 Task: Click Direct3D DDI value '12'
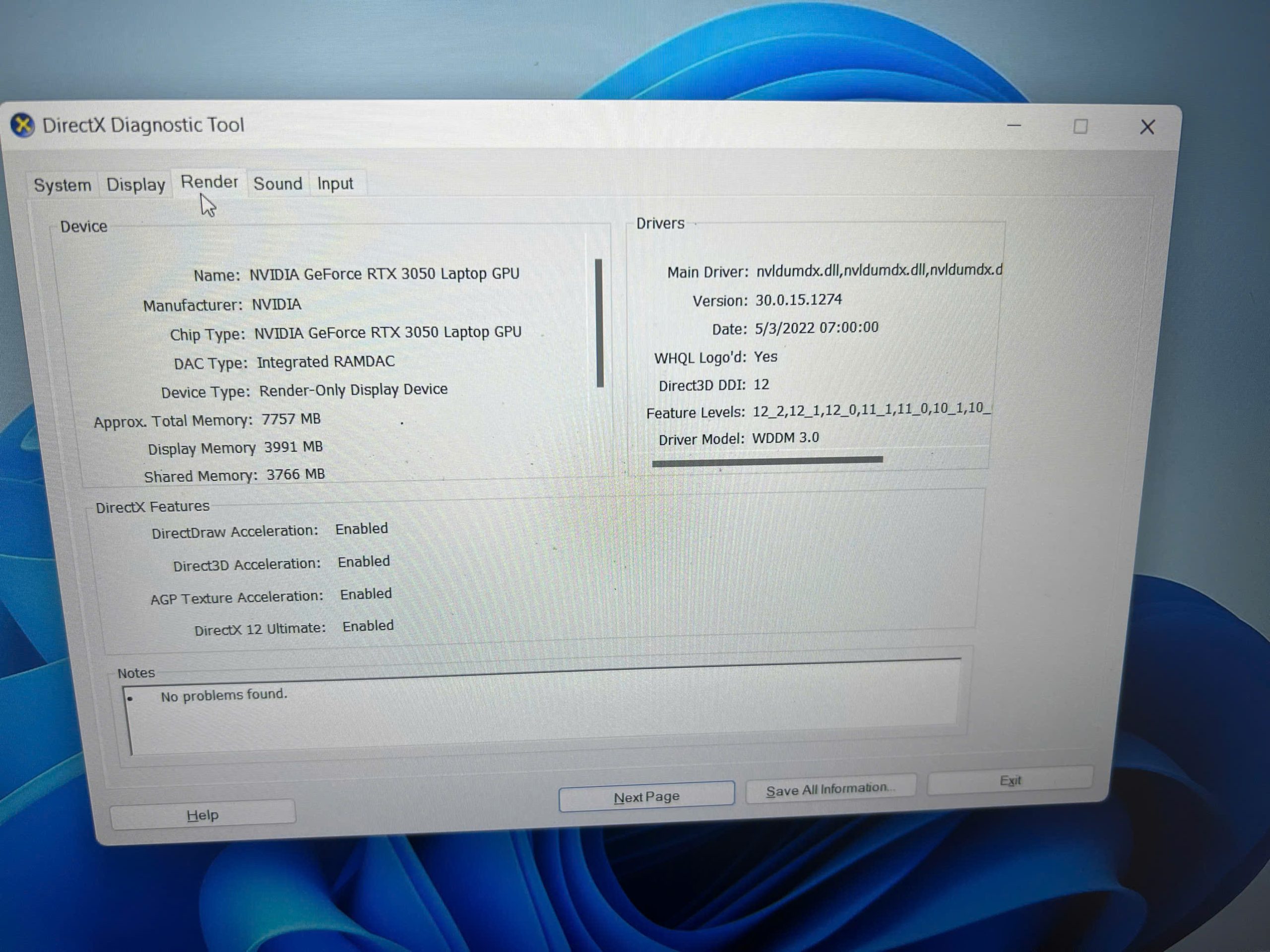coord(762,384)
